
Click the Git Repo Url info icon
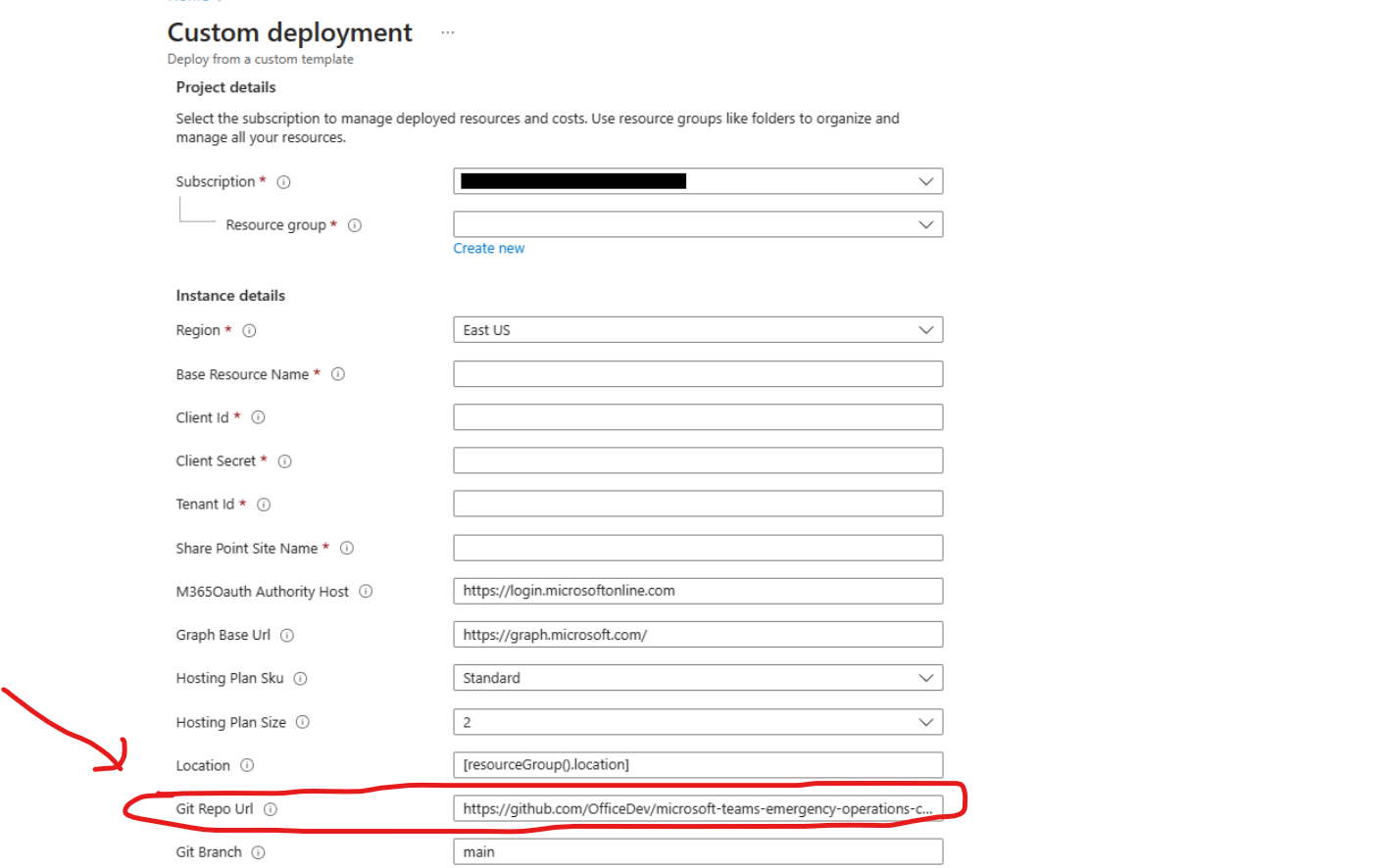point(272,808)
